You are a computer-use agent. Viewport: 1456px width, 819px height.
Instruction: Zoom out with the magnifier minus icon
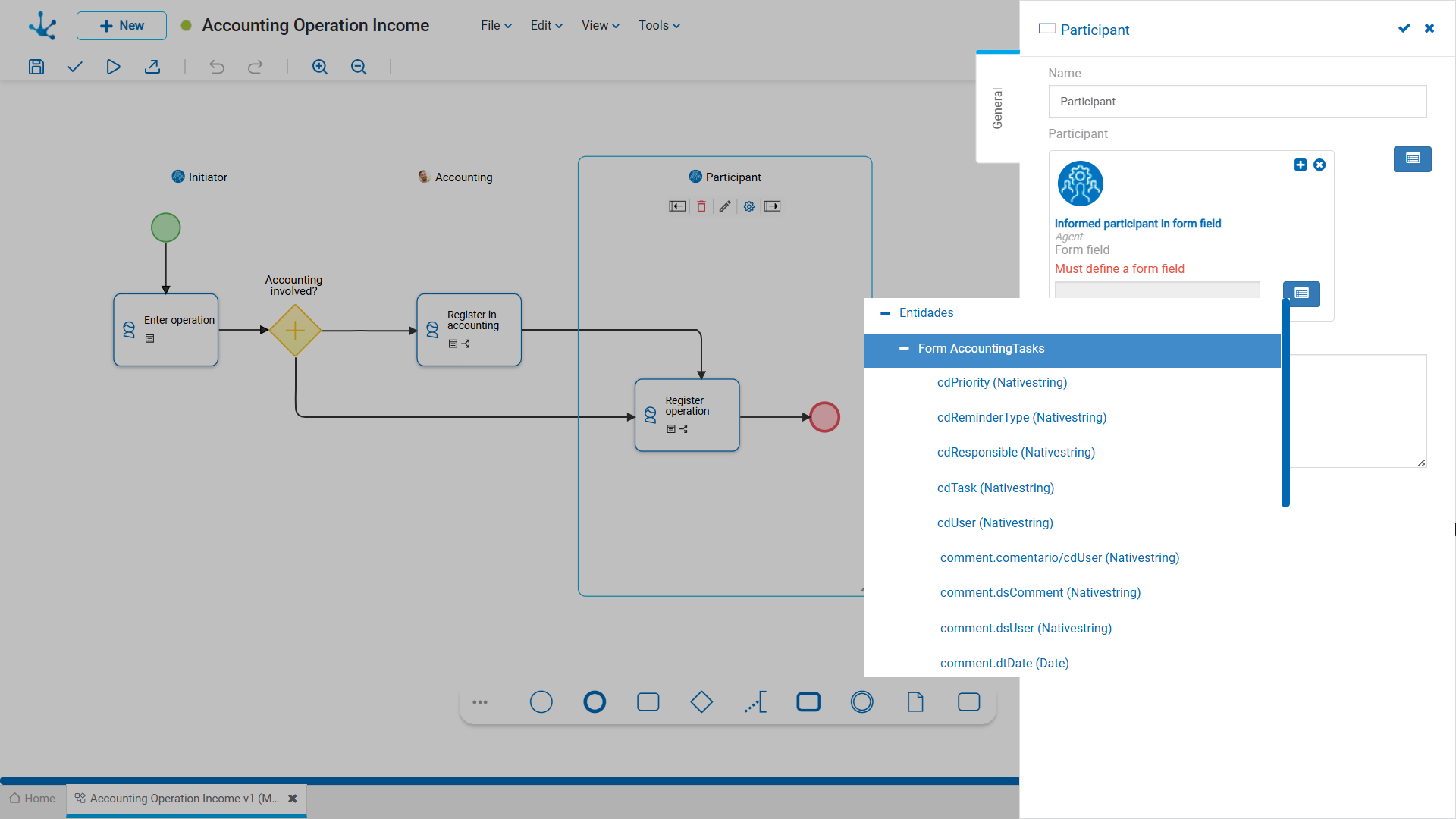click(x=359, y=67)
